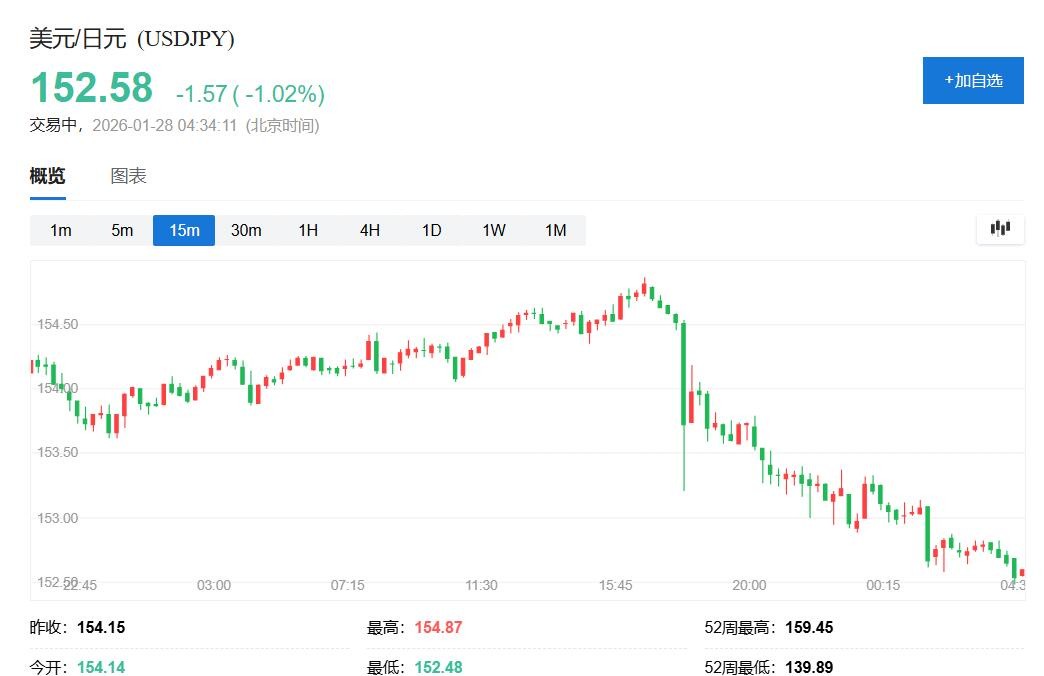Open the 概览 overview tab
1044x676 pixels.
click(47, 176)
